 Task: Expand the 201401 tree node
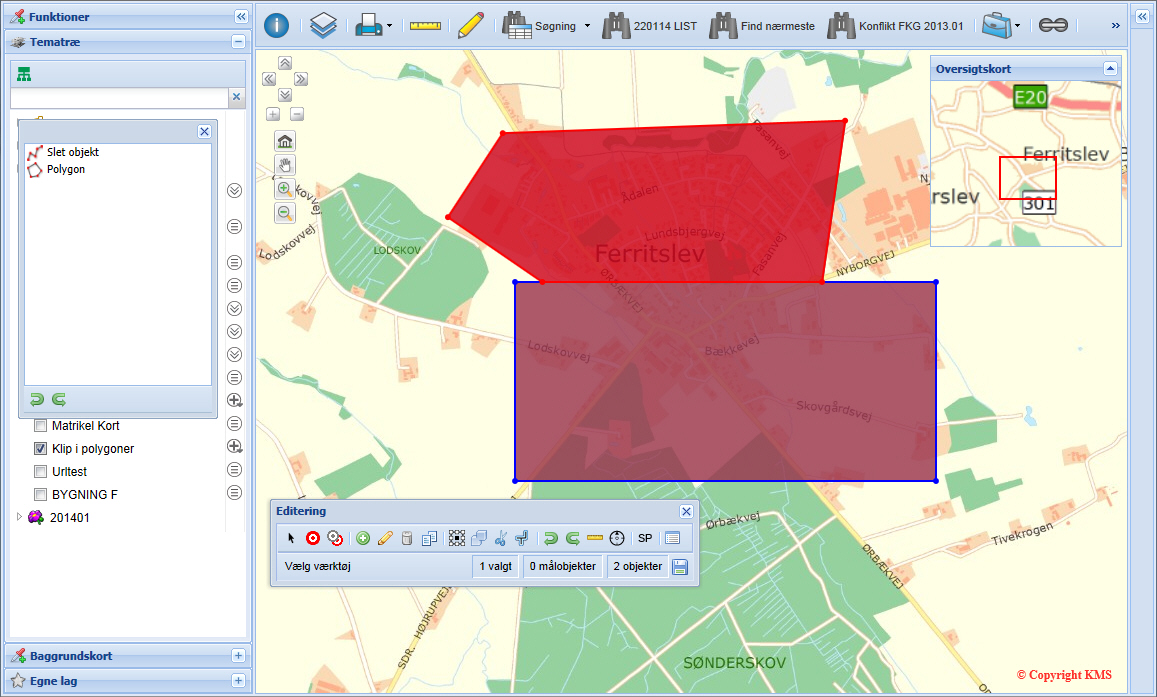pyautogui.click(x=19, y=517)
